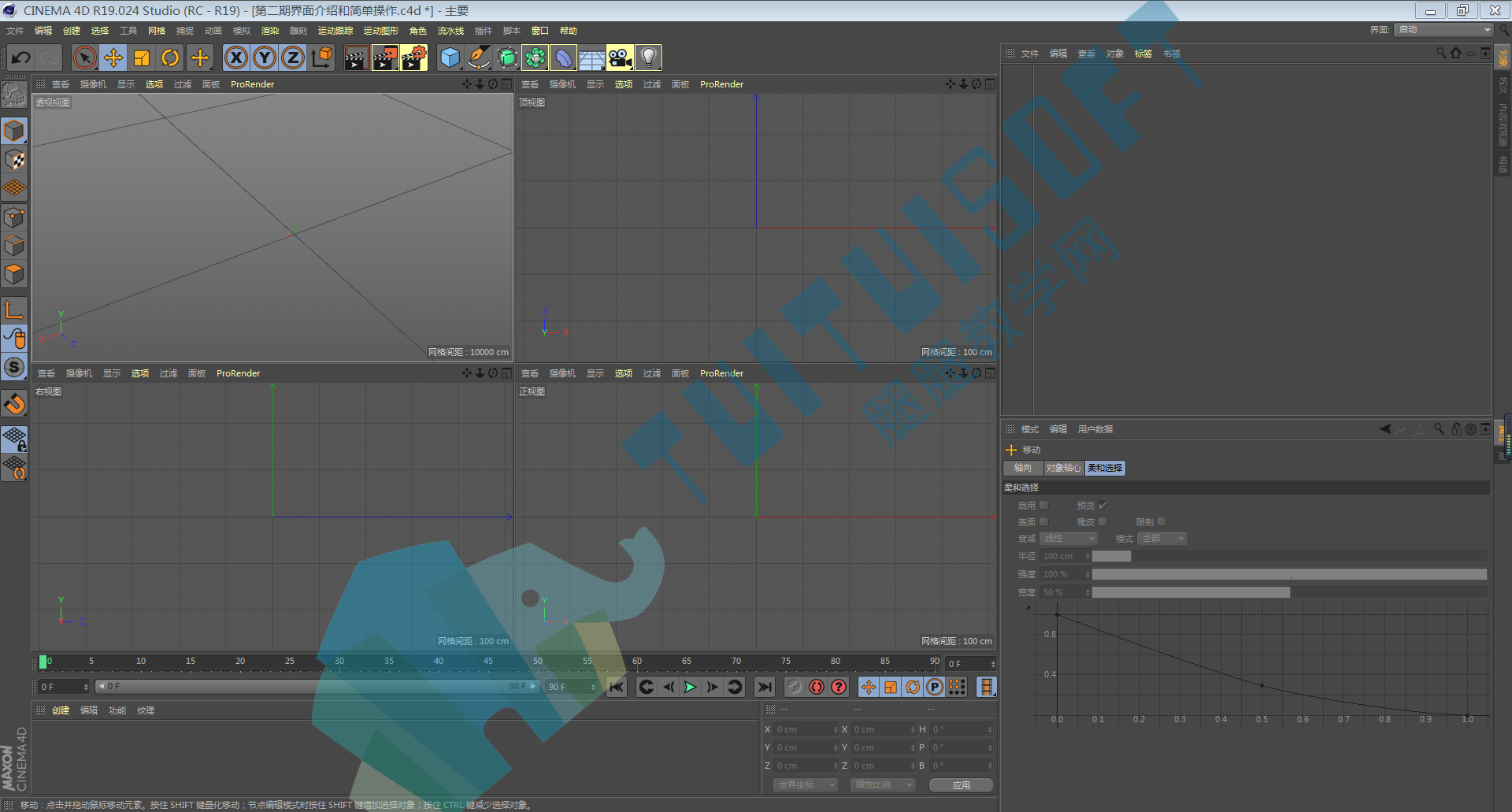The image size is (1512, 812).
Task: Click the Undo arrow icon
Action: (x=21, y=57)
